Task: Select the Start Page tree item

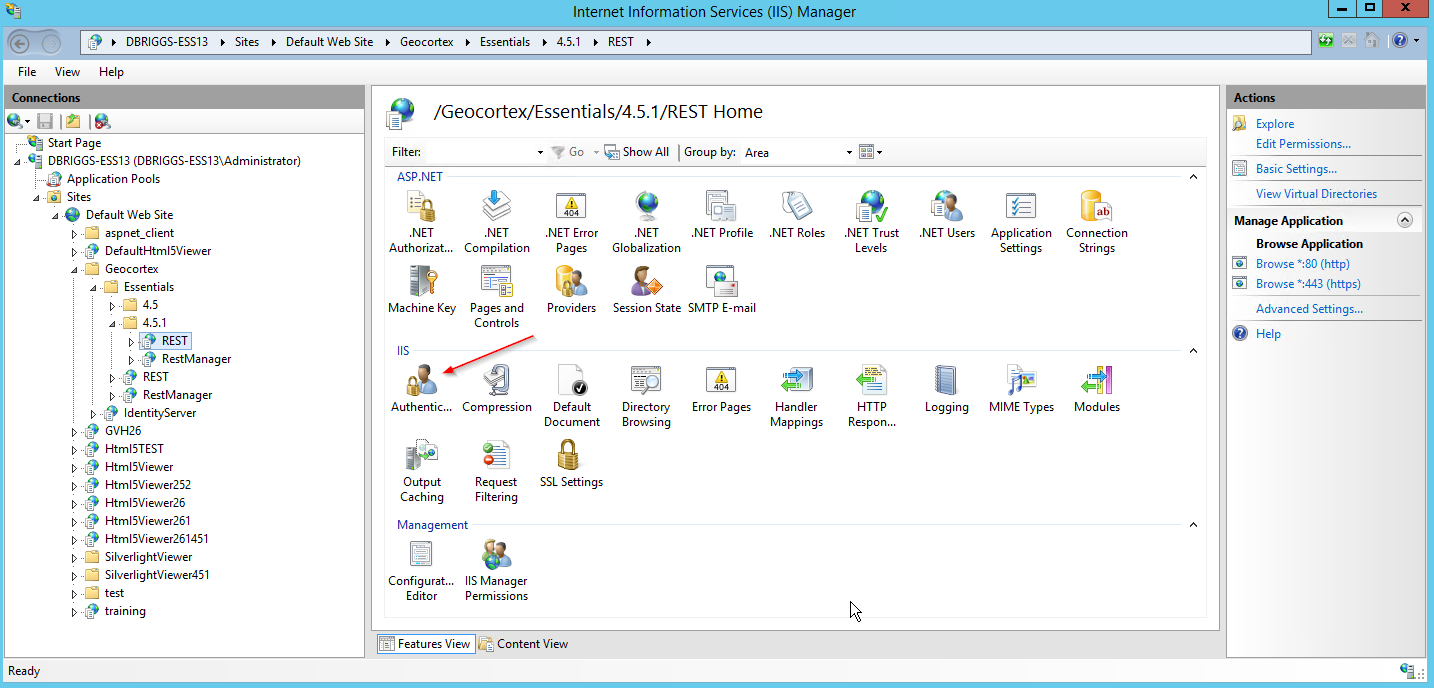Action: point(74,143)
